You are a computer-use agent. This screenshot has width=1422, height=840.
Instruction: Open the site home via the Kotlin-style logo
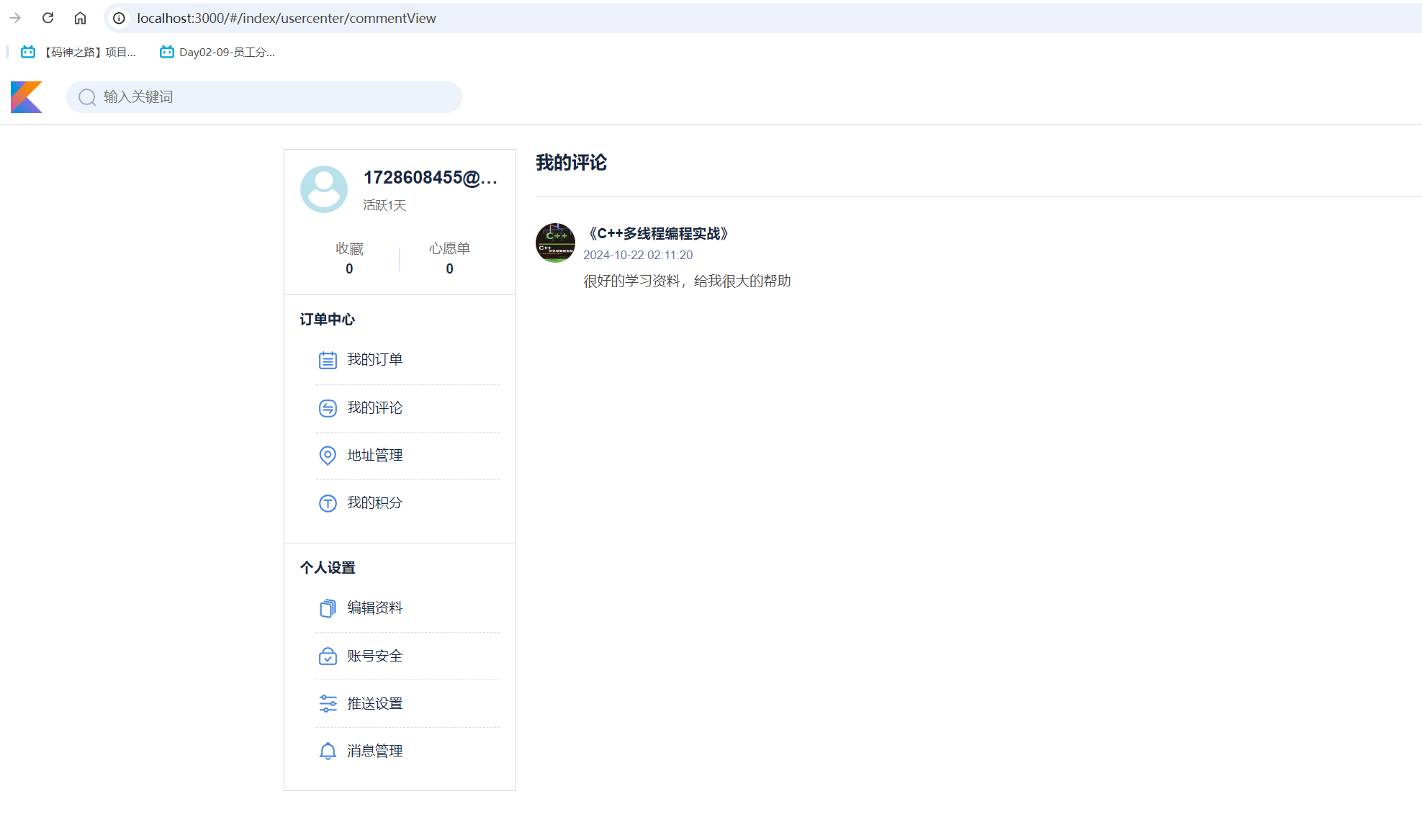[26, 96]
